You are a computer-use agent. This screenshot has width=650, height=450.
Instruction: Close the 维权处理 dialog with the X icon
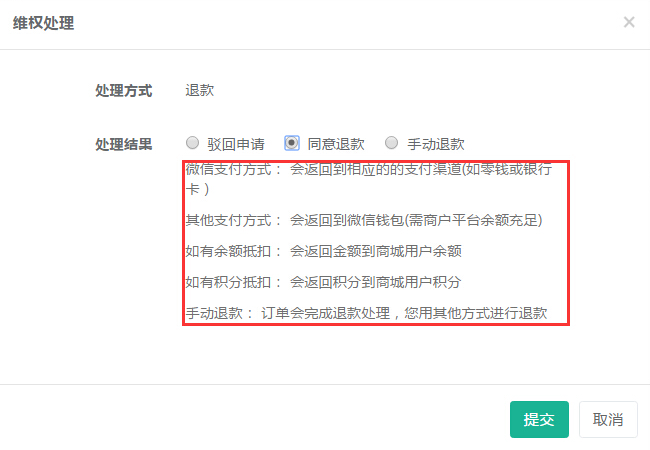[x=629, y=22]
